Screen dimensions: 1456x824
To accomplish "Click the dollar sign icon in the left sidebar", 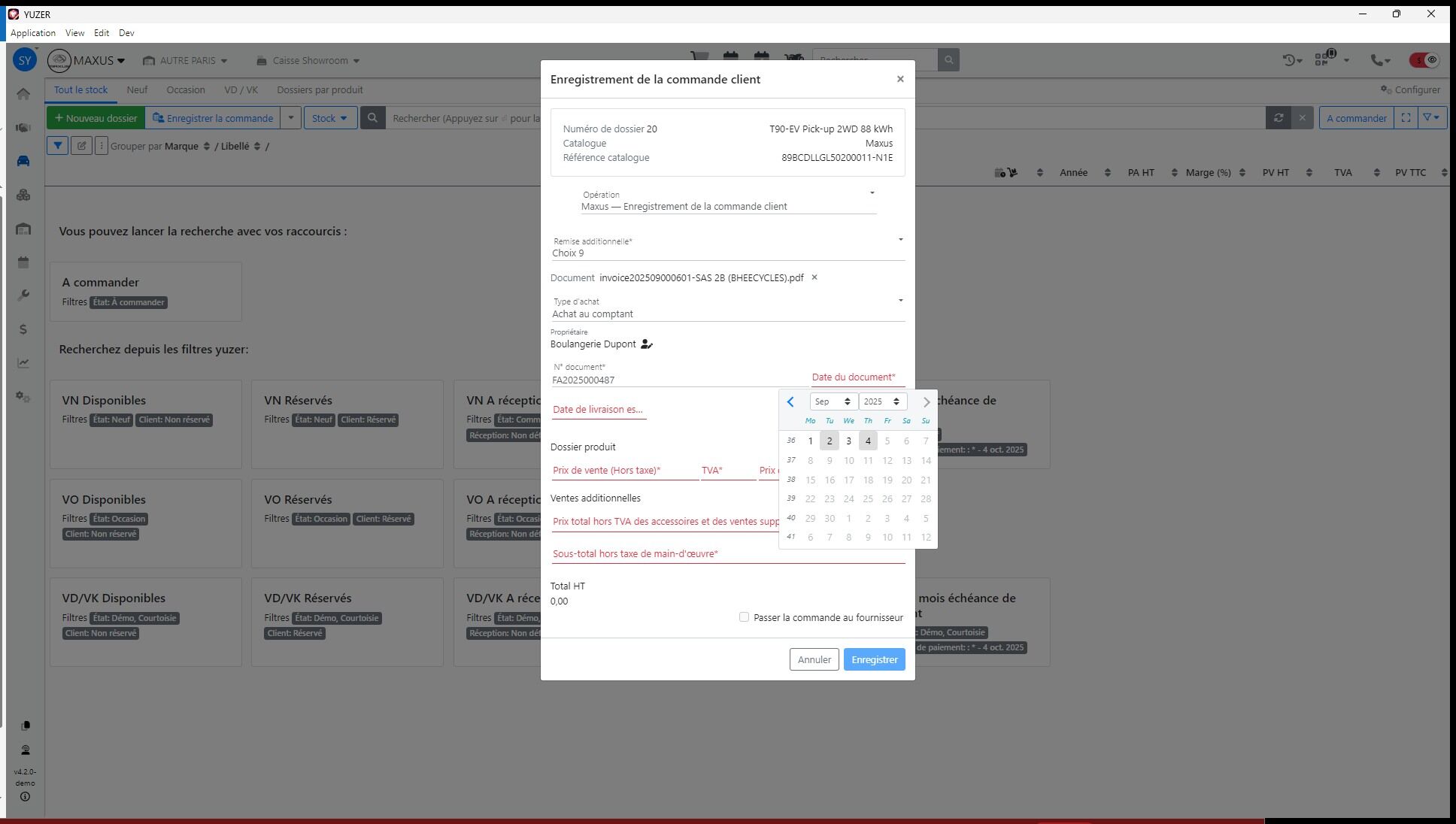I will pyautogui.click(x=23, y=329).
